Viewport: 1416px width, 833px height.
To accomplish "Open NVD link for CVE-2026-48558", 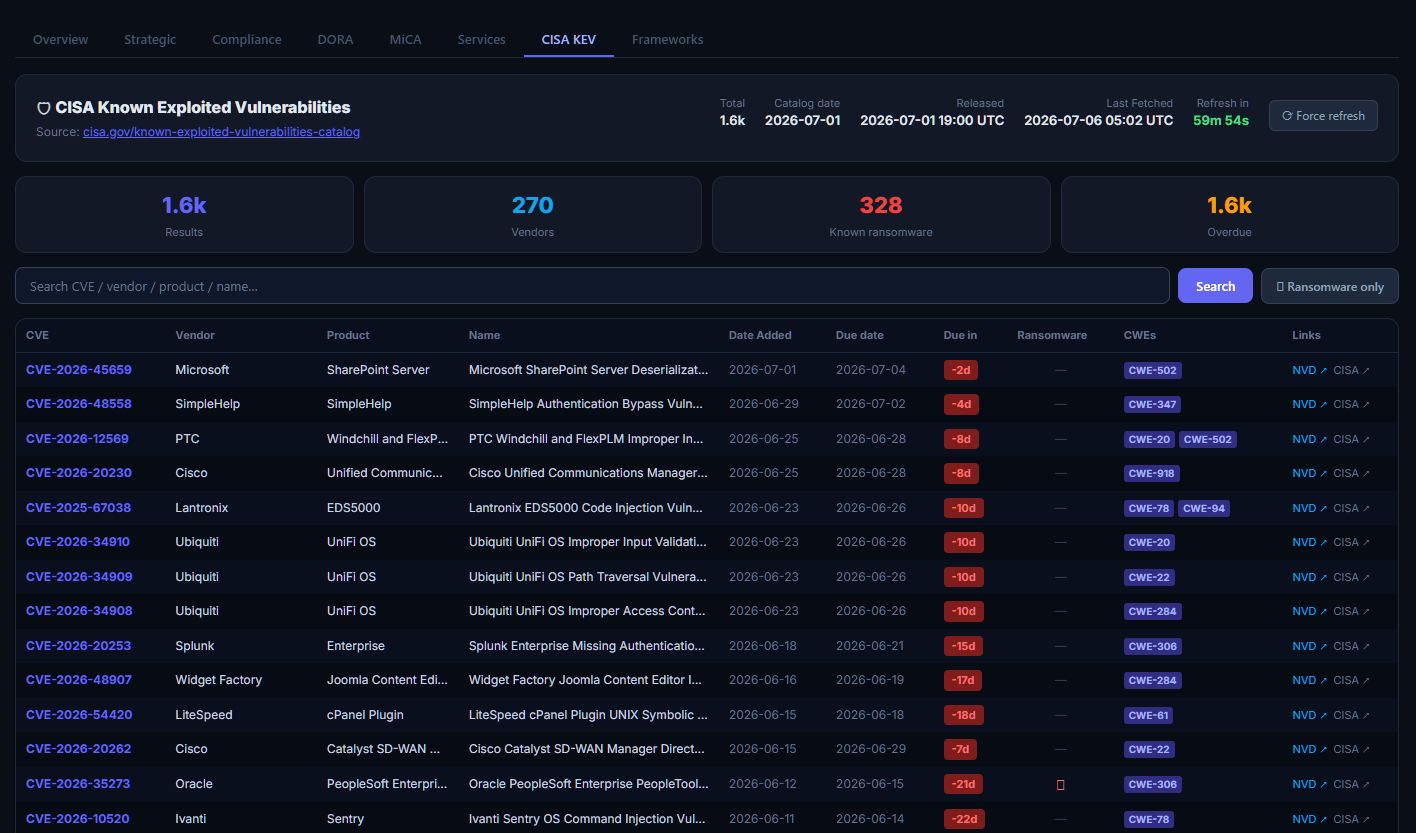I will point(1309,404).
